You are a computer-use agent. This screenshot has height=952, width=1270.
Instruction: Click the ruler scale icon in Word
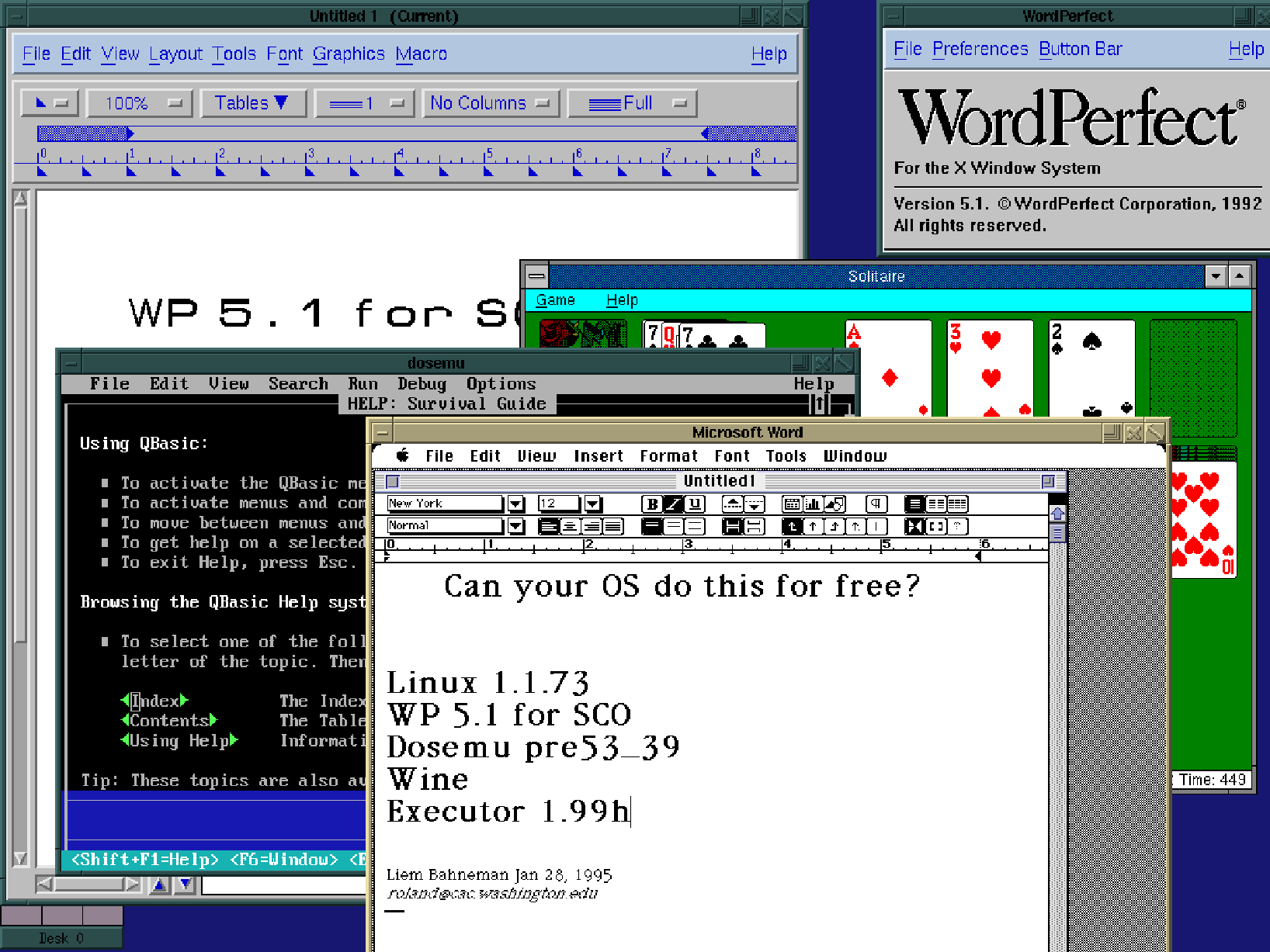click(915, 527)
